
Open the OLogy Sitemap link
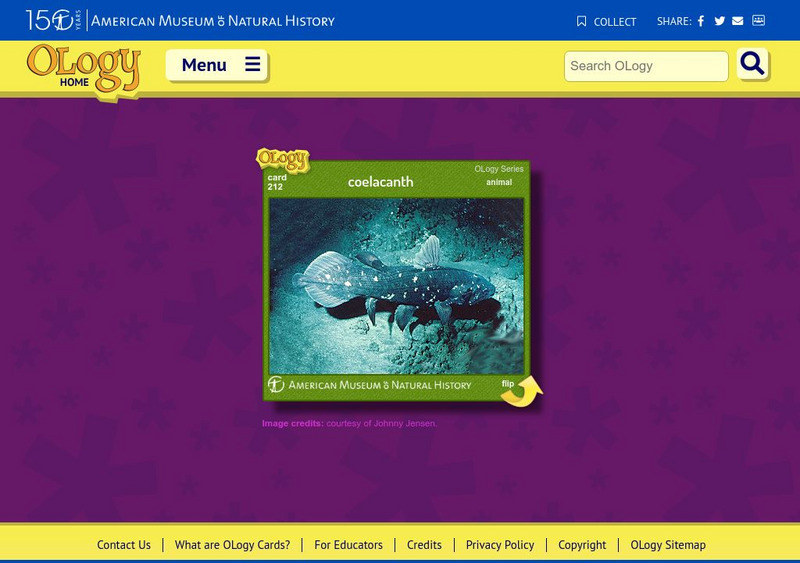[x=668, y=545]
